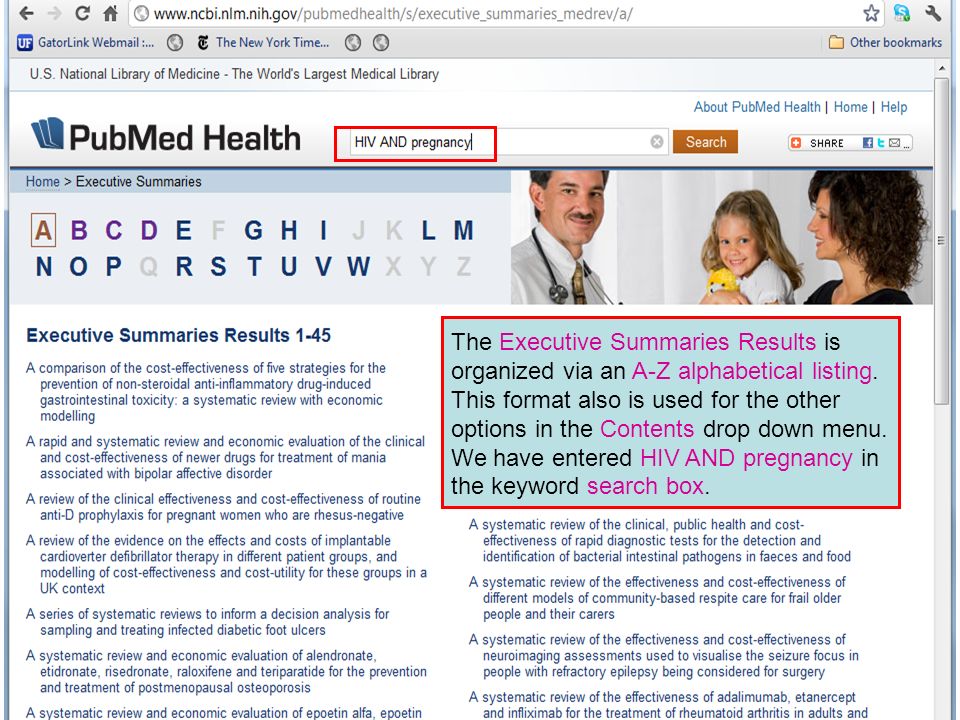Share the page on Facebook
Viewport: 960px width, 720px height.
pos(868,143)
